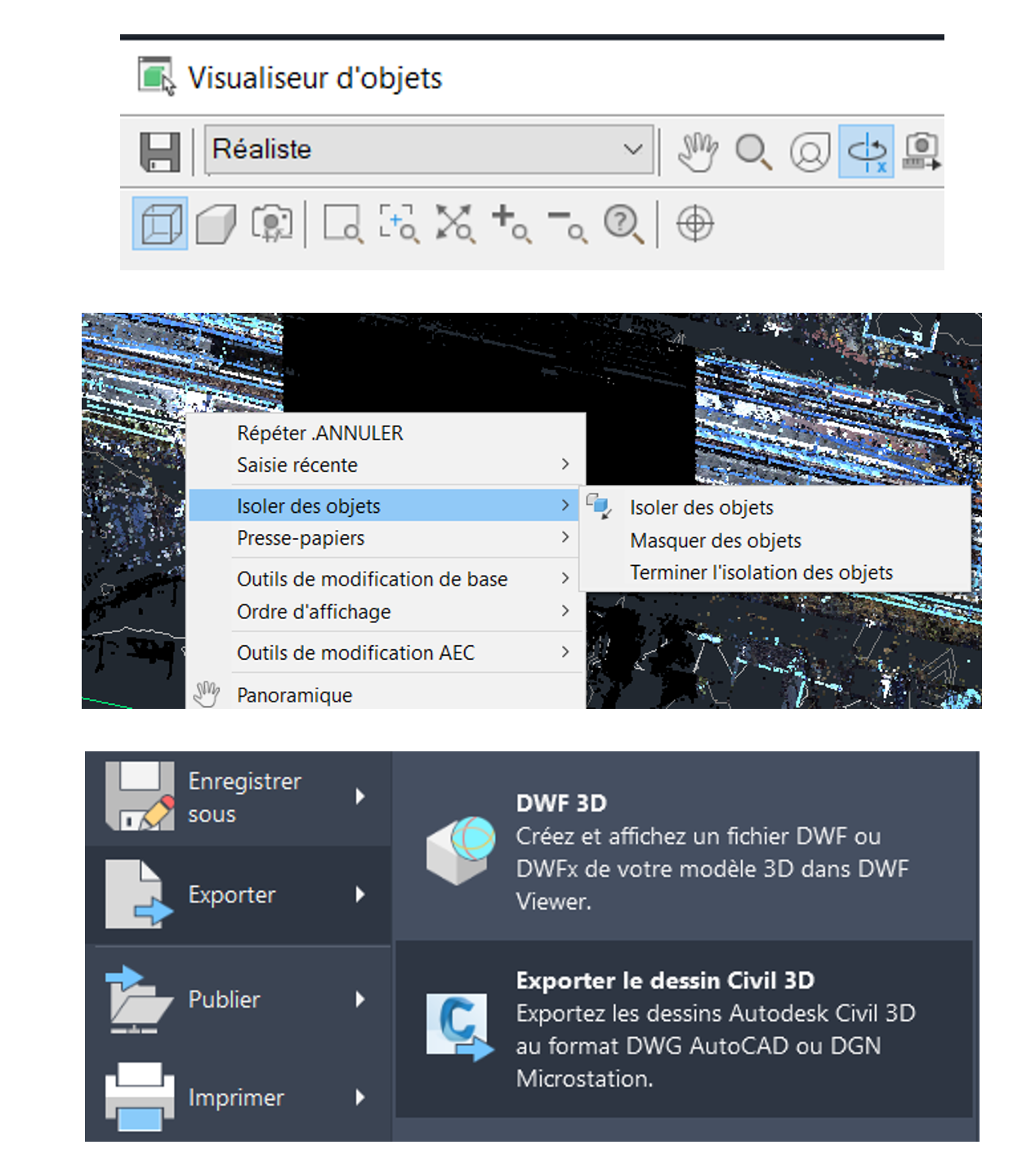The image size is (1031, 1176).
Task: Click the Imprimer printer icon
Action: (x=140, y=1097)
